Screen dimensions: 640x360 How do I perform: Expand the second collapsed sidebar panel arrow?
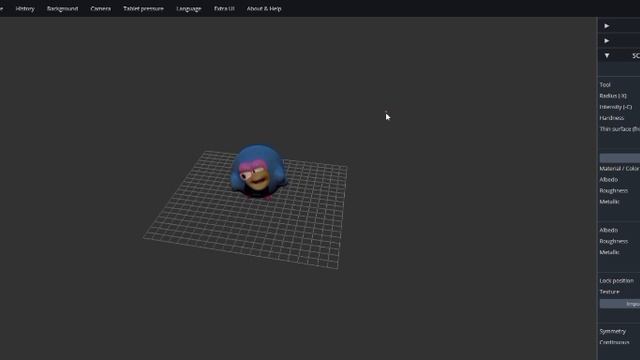(x=607, y=41)
